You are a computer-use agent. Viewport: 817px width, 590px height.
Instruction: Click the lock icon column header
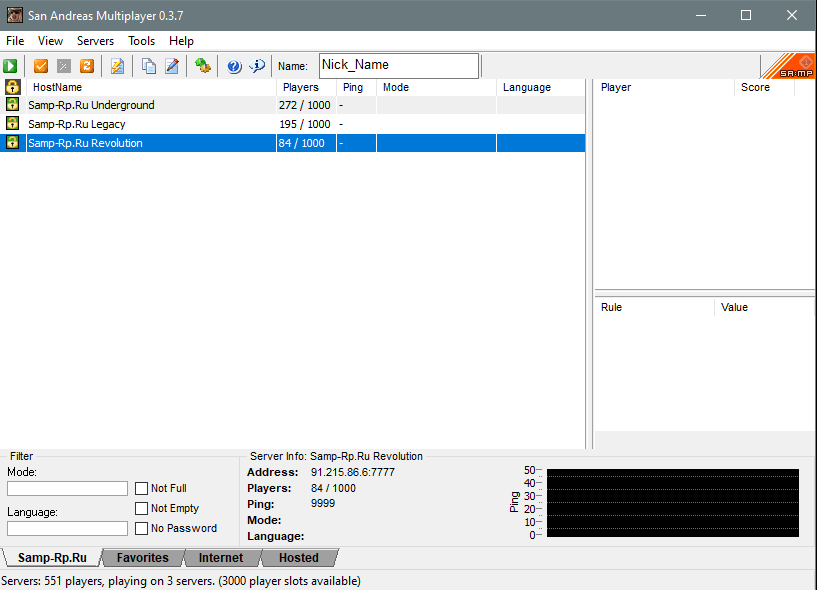(13, 87)
